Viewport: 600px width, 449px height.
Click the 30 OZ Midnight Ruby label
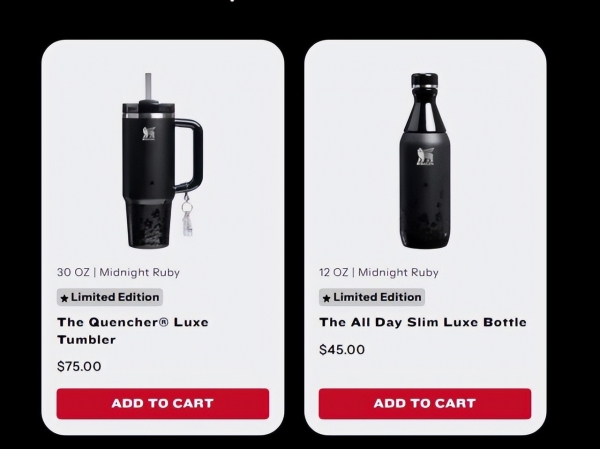point(118,273)
